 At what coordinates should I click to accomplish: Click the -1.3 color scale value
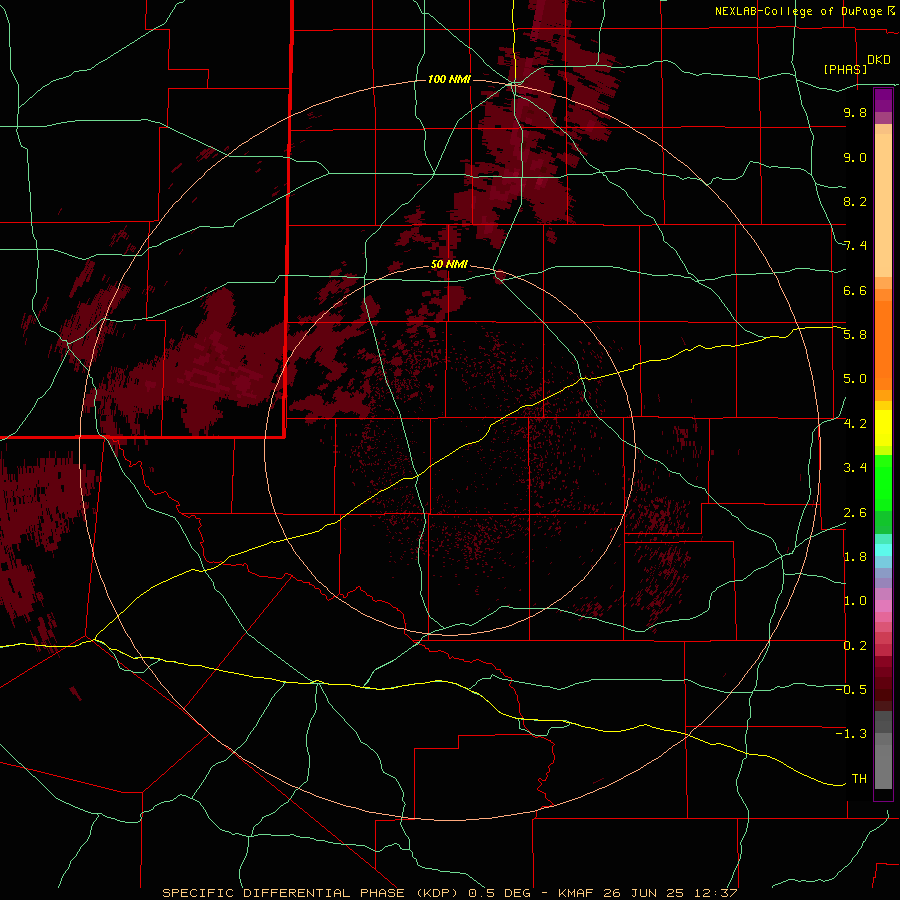(851, 734)
